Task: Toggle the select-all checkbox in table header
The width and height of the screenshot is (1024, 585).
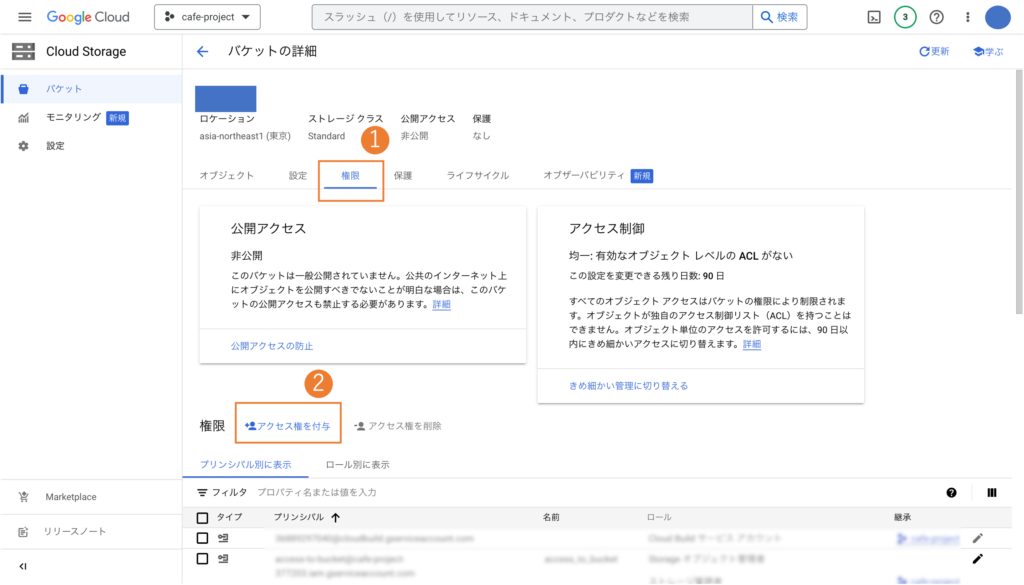Action: pyautogui.click(x=202, y=518)
